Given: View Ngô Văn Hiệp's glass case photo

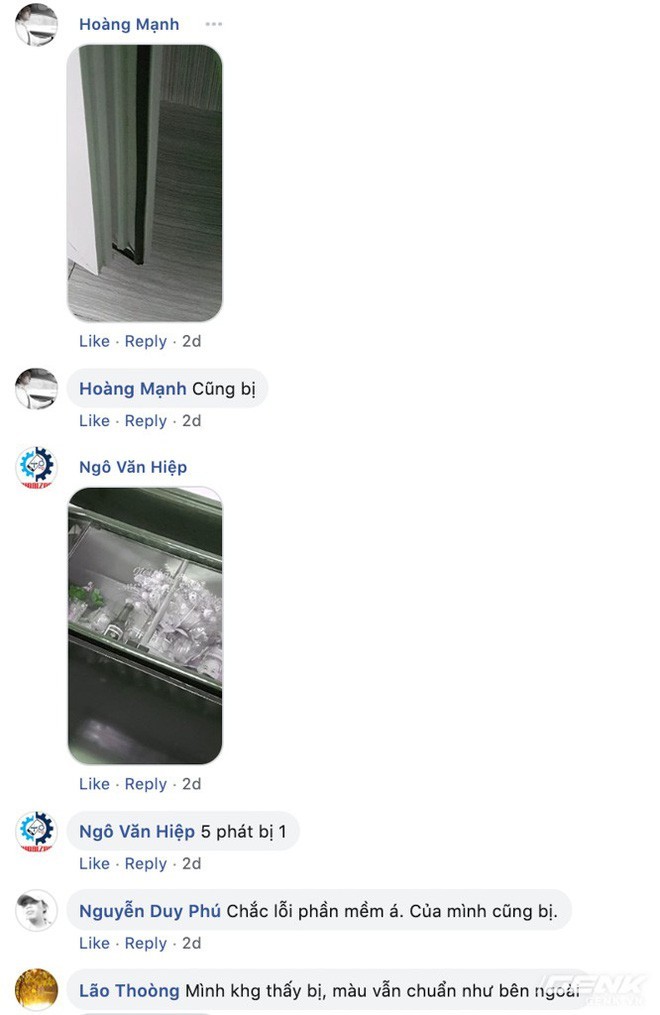Looking at the screenshot, I should click(x=145, y=625).
